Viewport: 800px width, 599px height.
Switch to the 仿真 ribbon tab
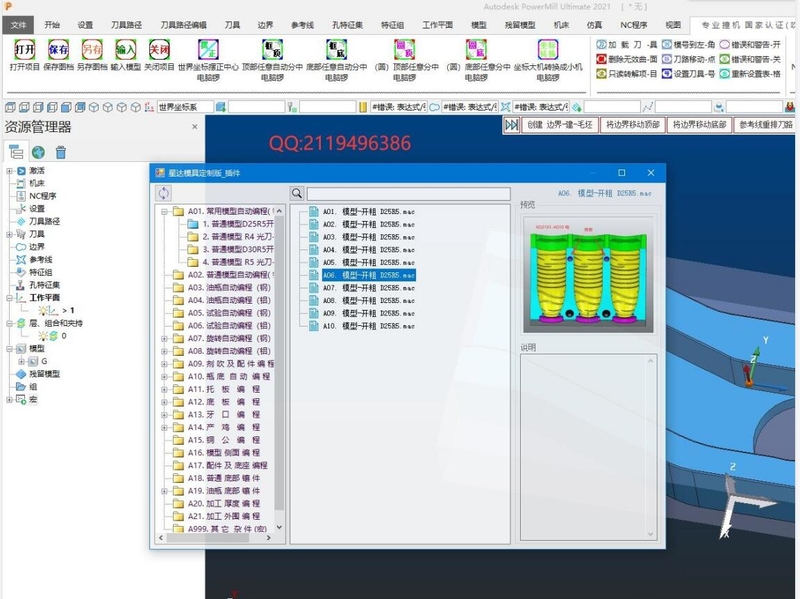pyautogui.click(x=594, y=24)
